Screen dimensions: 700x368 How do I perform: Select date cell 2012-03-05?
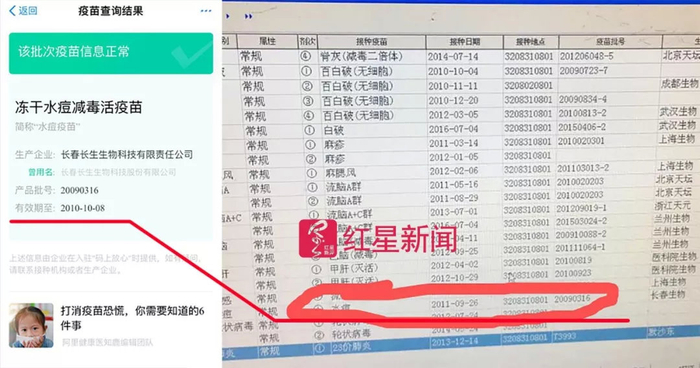[453, 115]
